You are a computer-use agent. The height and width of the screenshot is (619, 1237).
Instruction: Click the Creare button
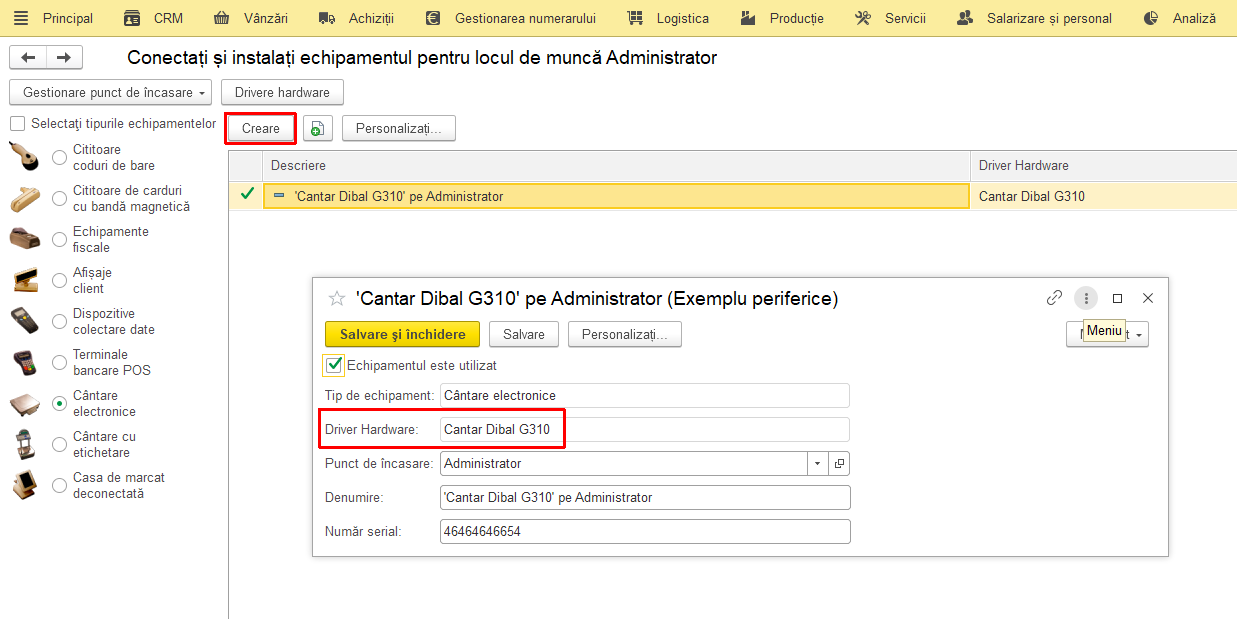tap(261, 128)
